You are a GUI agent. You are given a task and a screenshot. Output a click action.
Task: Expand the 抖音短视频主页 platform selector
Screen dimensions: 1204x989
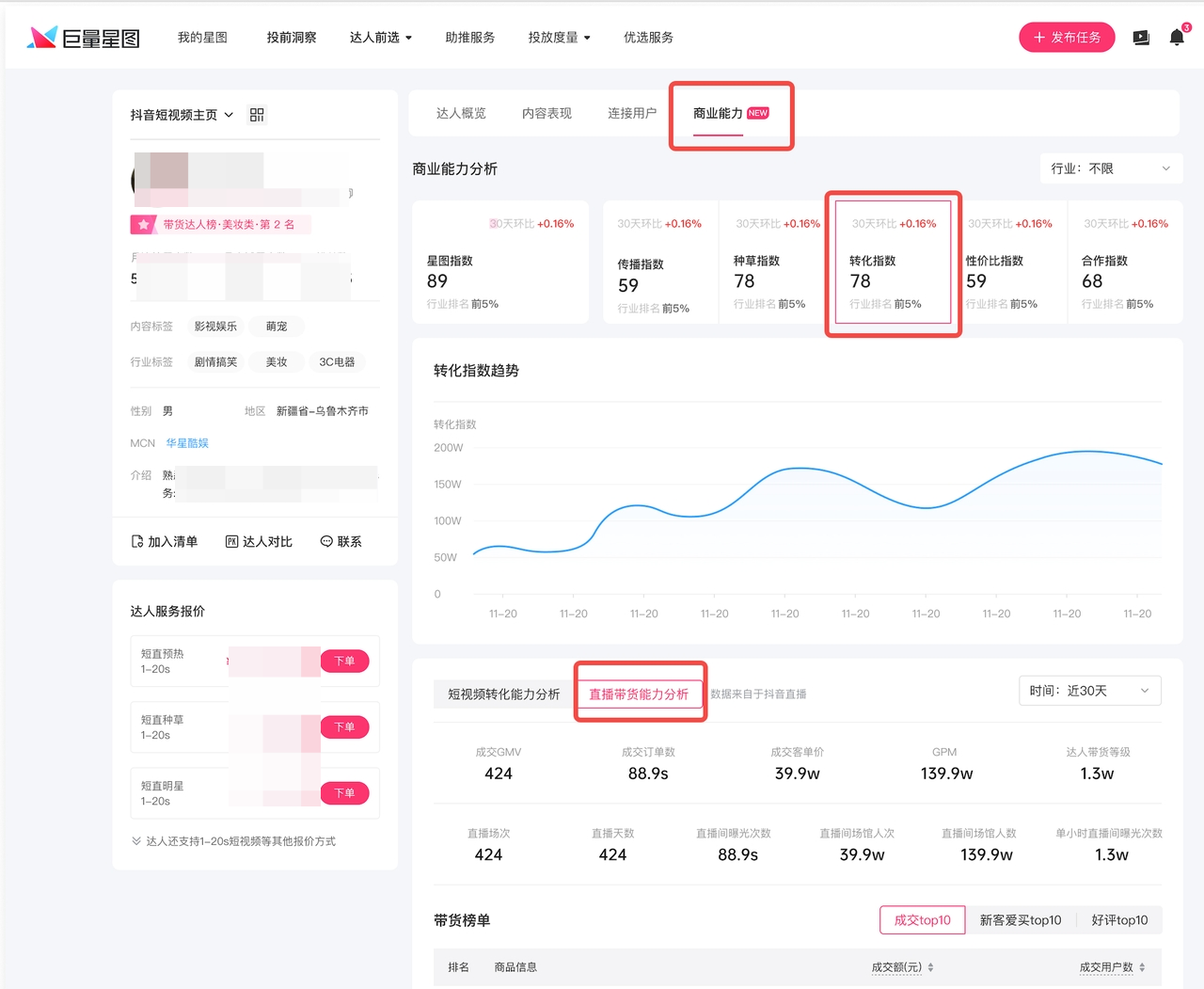pyautogui.click(x=182, y=115)
